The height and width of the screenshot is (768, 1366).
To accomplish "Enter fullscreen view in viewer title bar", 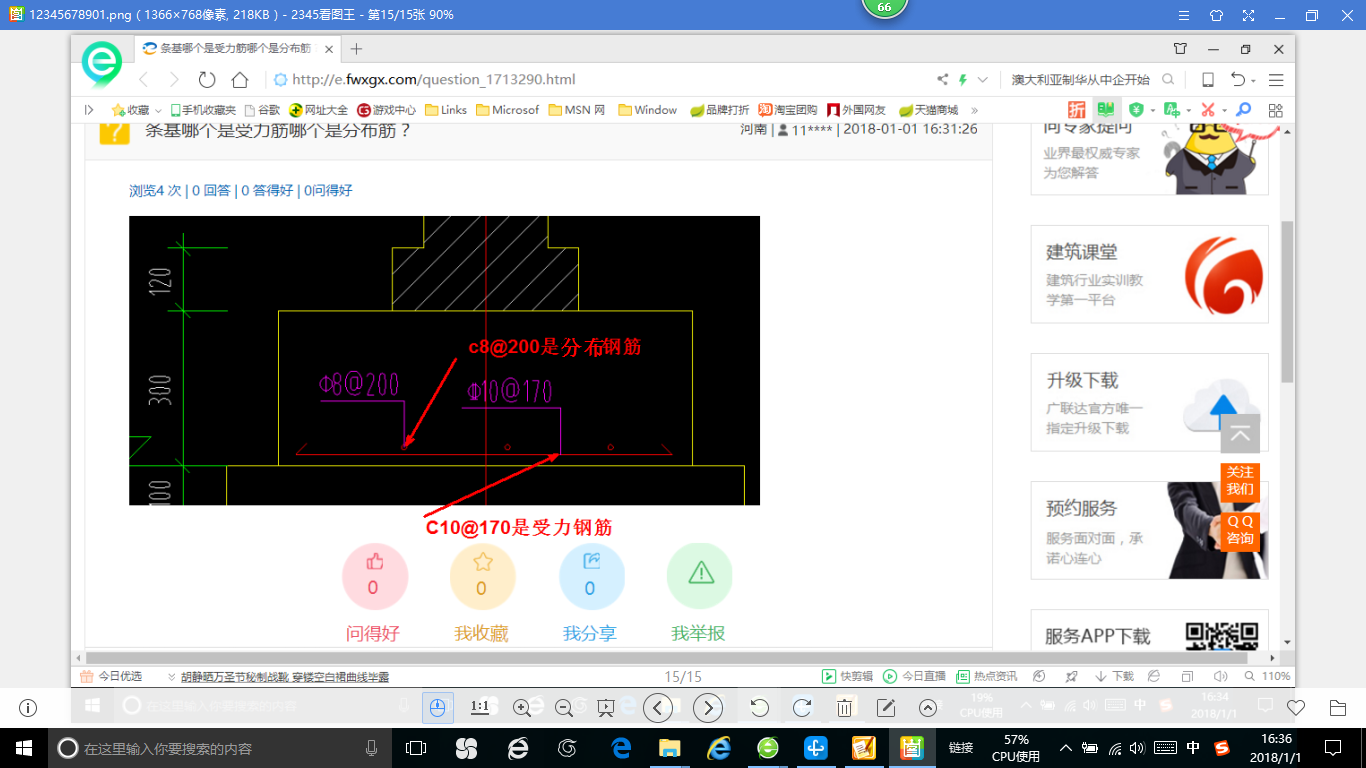I will (x=1248, y=15).
